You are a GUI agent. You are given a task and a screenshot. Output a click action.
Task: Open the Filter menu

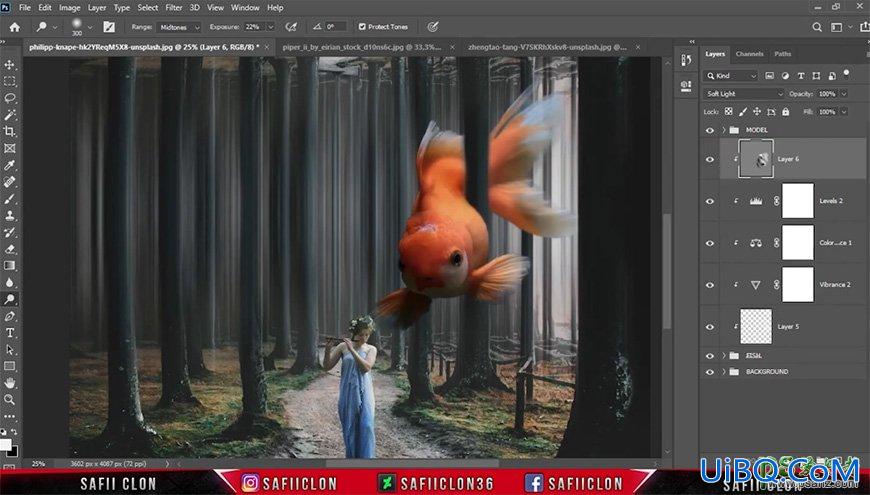(x=174, y=8)
